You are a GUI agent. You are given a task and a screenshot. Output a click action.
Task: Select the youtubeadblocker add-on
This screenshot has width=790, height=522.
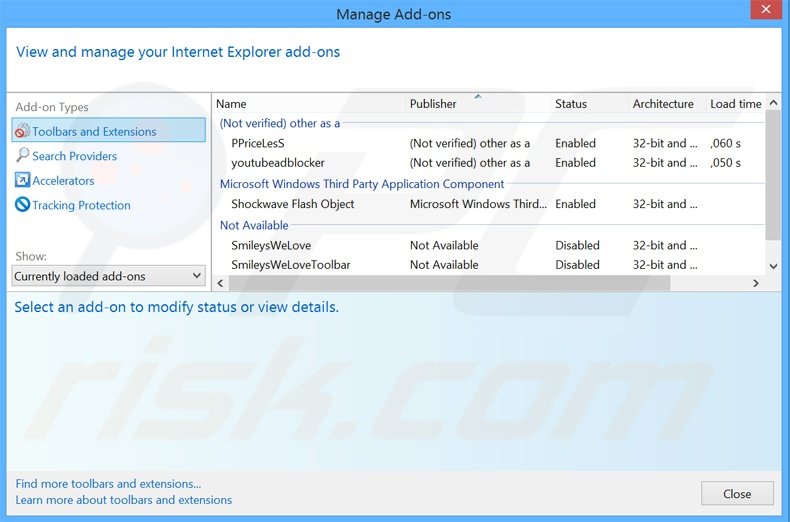coord(278,163)
